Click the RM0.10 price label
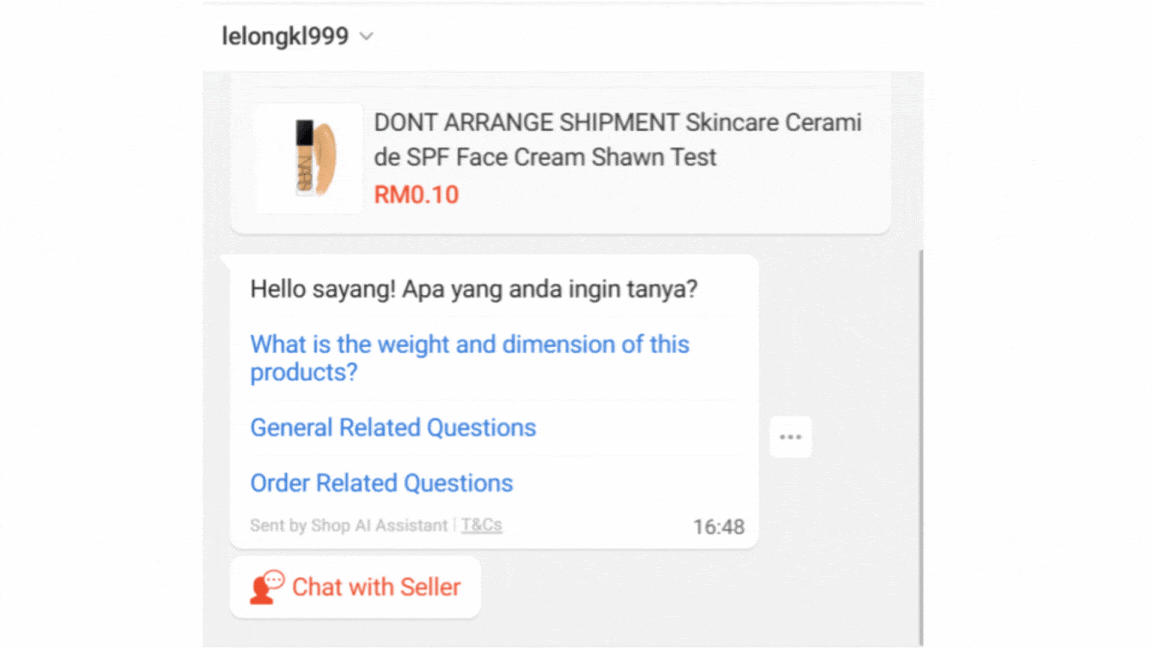The width and height of the screenshot is (1152, 648). [x=416, y=194]
